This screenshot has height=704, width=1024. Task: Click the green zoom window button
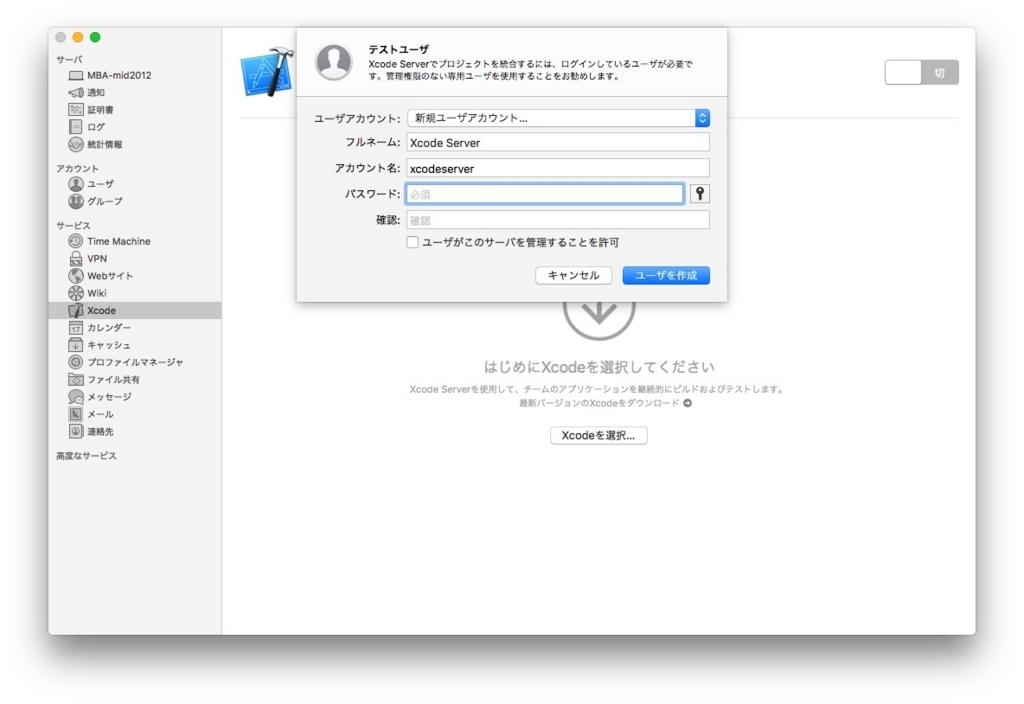pyautogui.click(x=95, y=37)
